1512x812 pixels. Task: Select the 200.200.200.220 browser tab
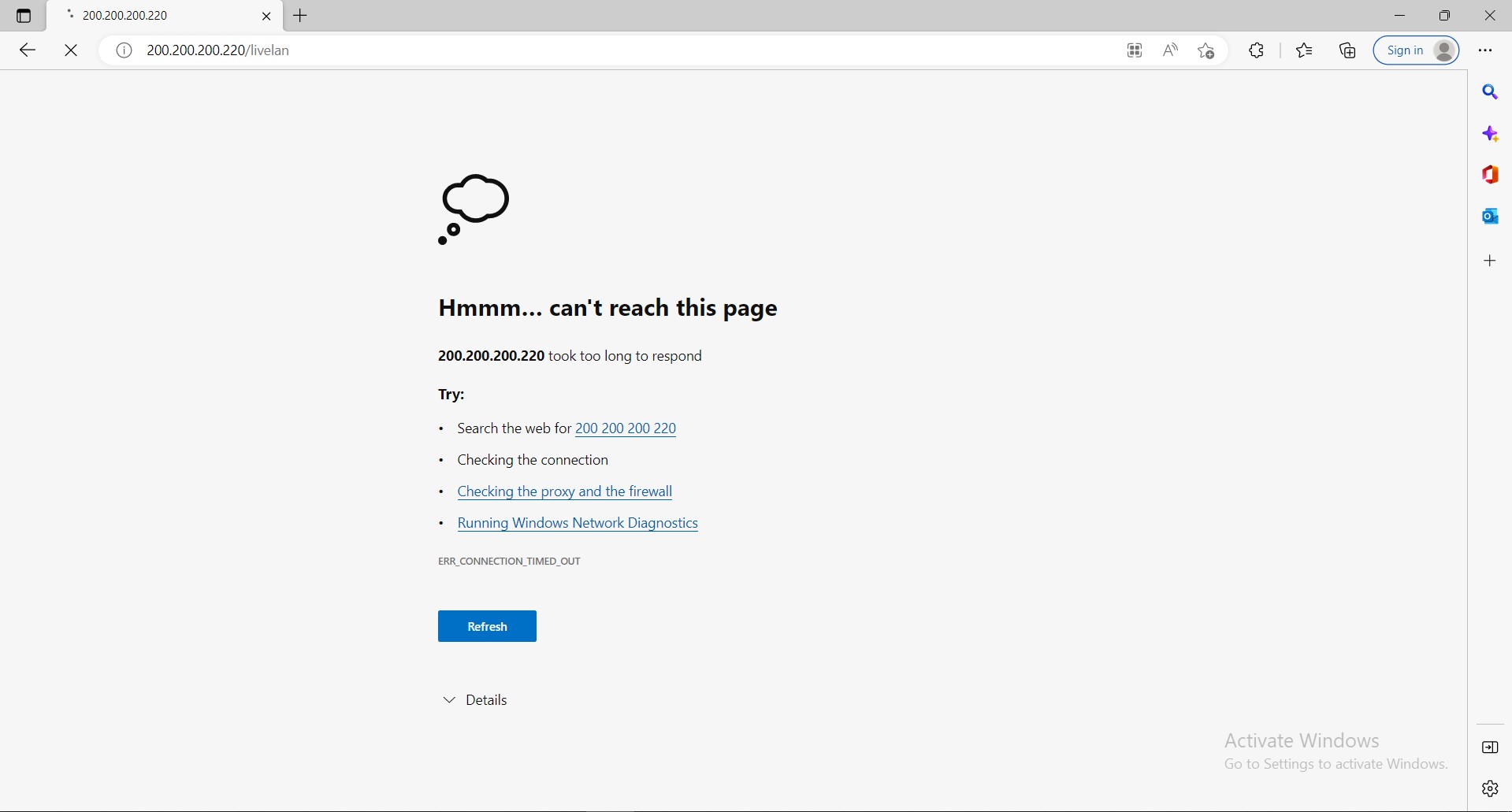point(165,16)
